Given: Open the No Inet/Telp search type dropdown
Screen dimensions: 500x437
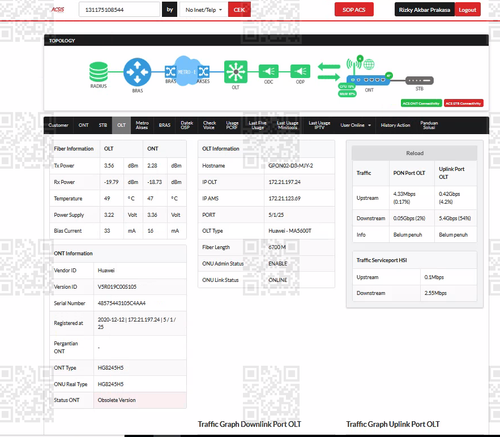Looking at the screenshot, I should click(x=204, y=10).
